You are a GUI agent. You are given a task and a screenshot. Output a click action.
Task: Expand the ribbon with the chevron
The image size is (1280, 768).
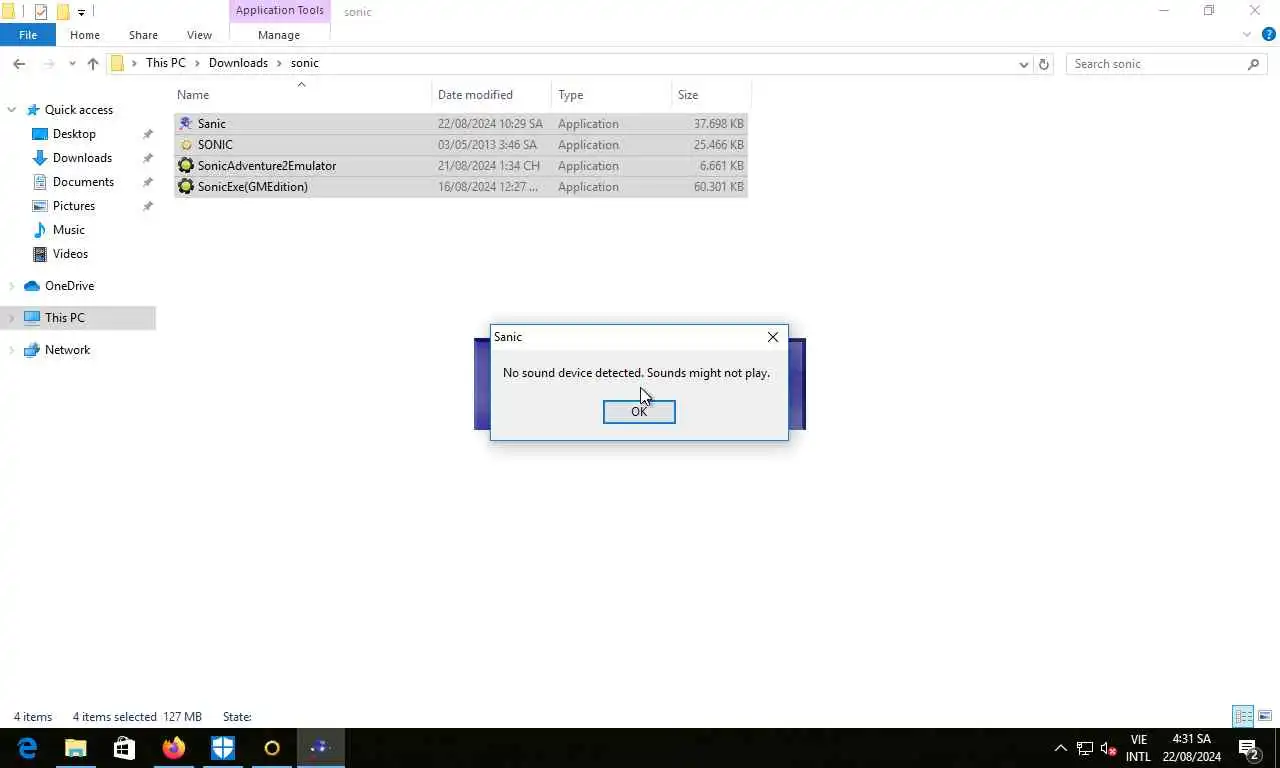(x=1246, y=35)
